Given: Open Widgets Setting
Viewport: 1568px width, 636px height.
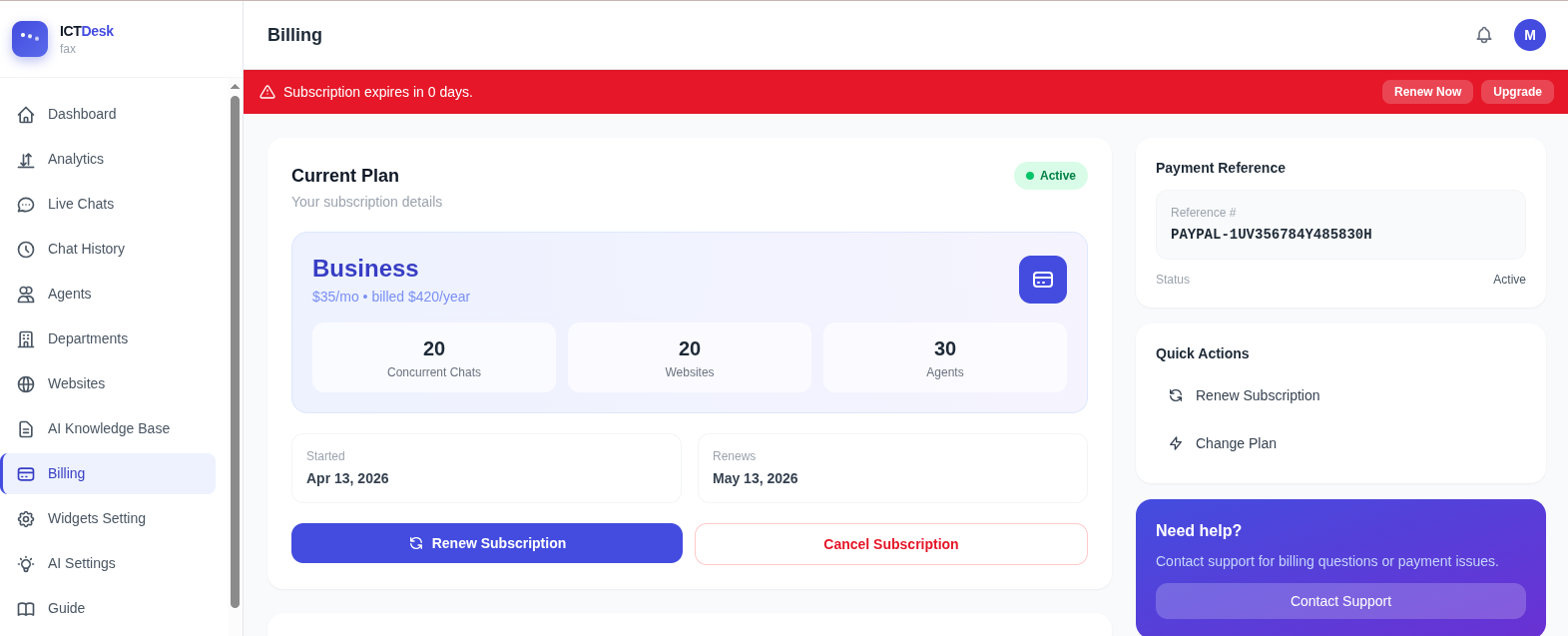Looking at the screenshot, I should [x=108, y=518].
